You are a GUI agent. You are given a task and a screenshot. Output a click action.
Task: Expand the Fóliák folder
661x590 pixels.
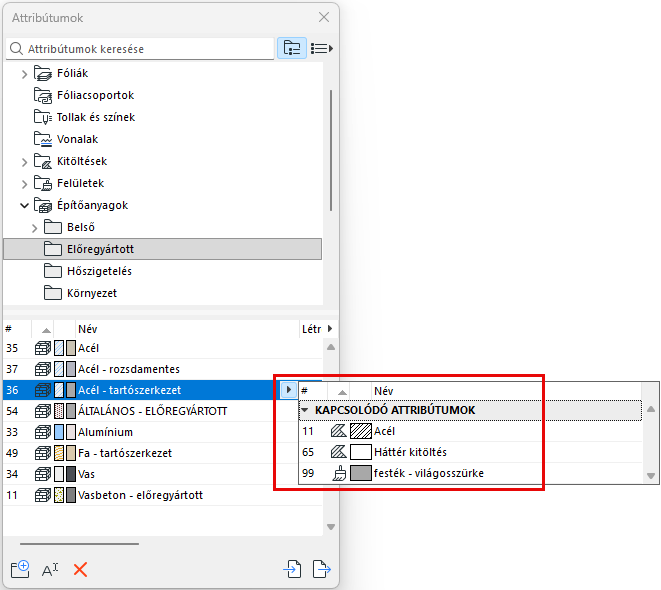24,74
